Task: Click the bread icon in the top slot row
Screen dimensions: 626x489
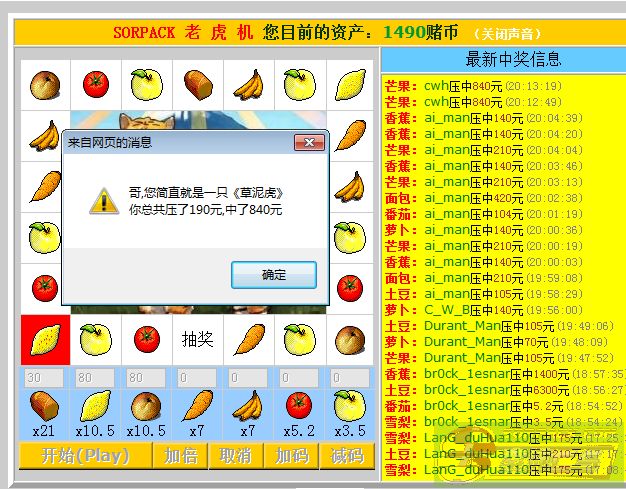Action: coord(197,84)
